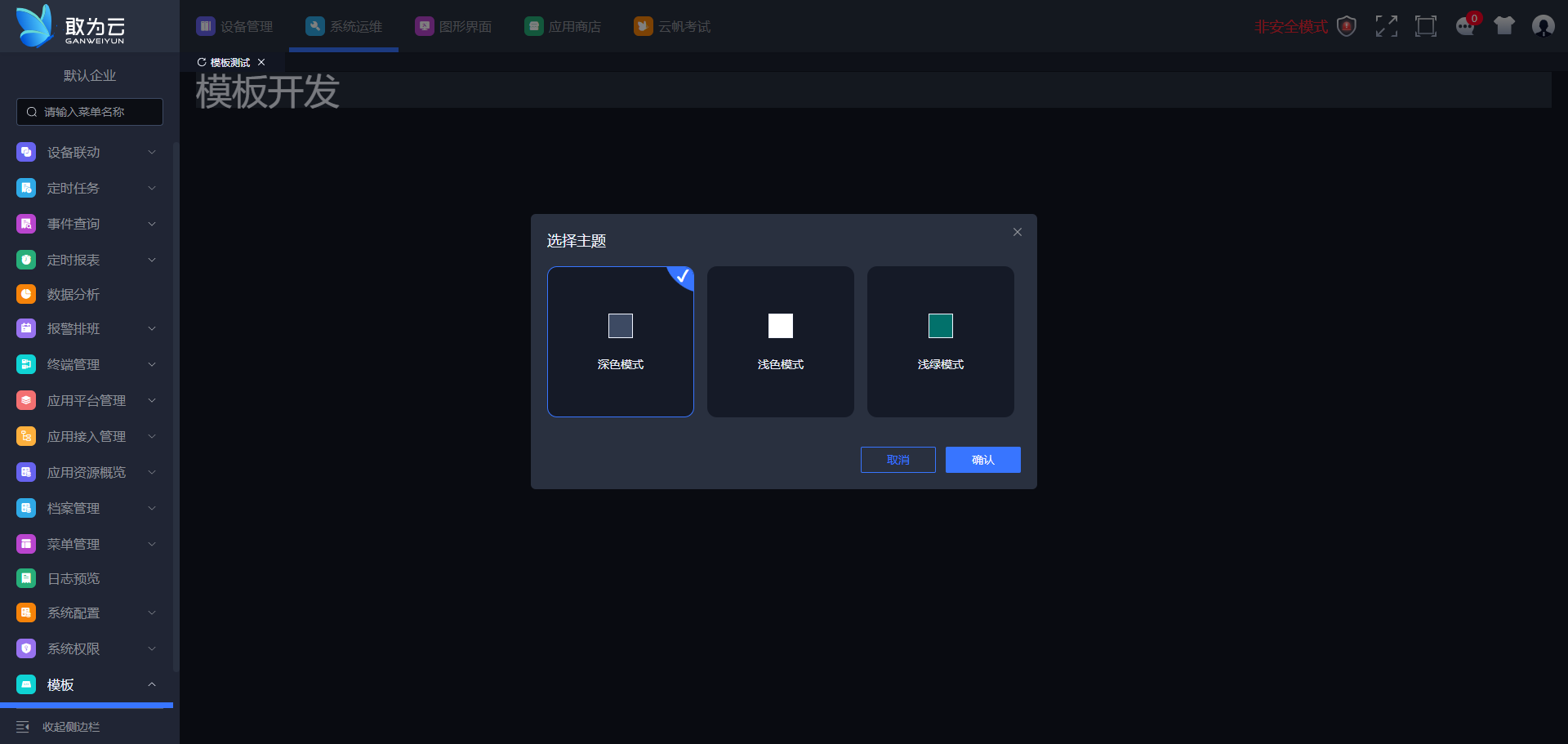Click the dark slate color swatch

coord(621,326)
